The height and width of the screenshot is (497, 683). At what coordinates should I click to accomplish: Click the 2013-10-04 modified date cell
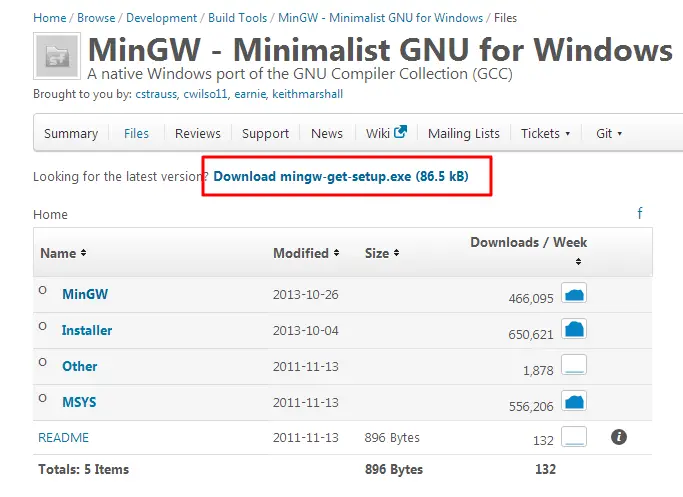coord(306,331)
